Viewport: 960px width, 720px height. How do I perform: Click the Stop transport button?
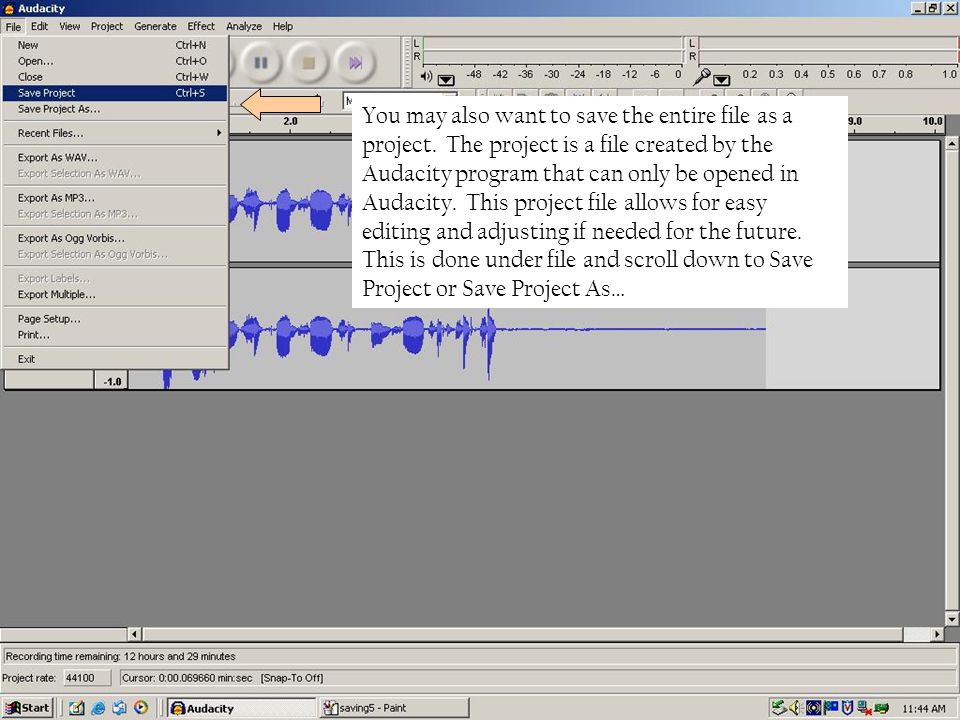(x=309, y=62)
